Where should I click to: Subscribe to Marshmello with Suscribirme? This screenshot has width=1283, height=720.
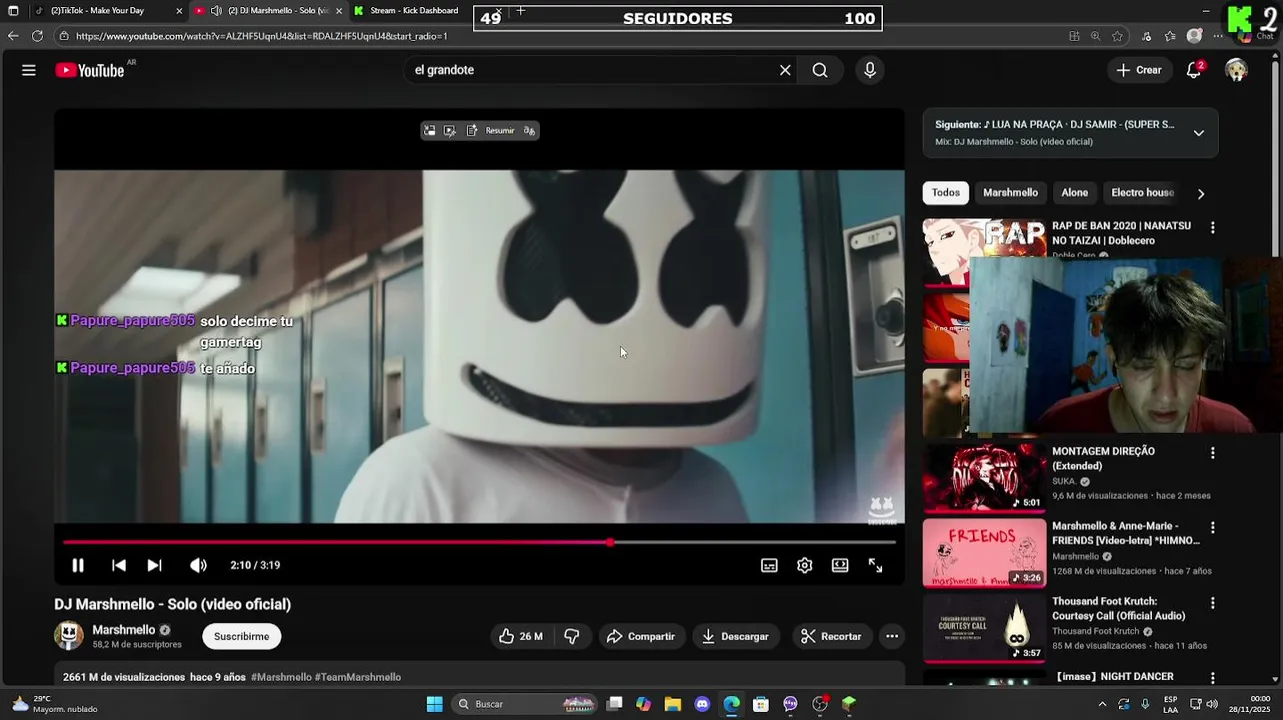pos(241,636)
